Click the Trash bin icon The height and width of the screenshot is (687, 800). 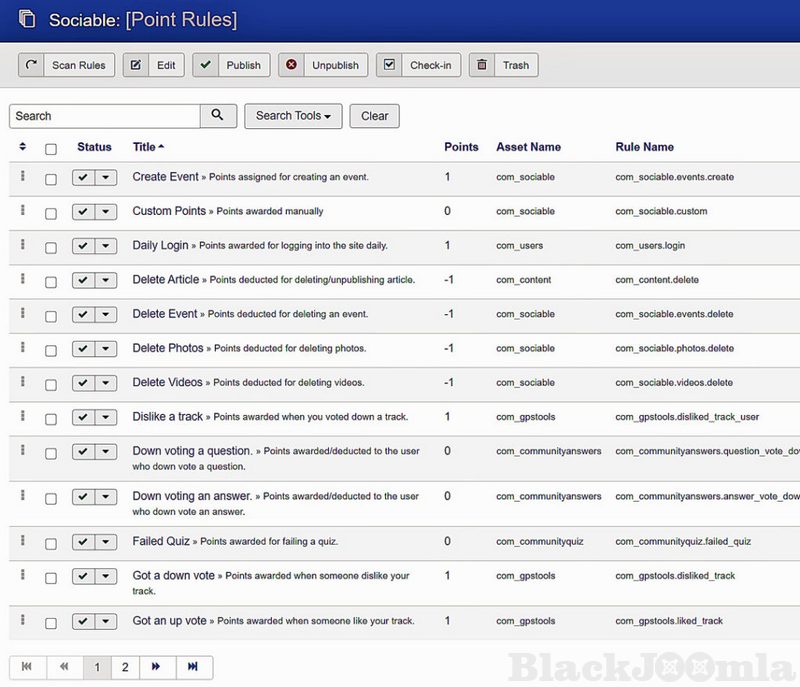[x=482, y=65]
